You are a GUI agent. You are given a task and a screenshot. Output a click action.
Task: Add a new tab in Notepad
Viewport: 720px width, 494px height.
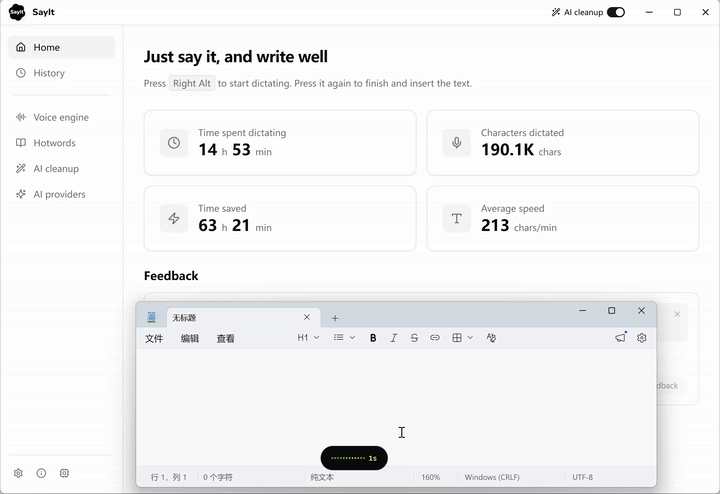click(335, 318)
